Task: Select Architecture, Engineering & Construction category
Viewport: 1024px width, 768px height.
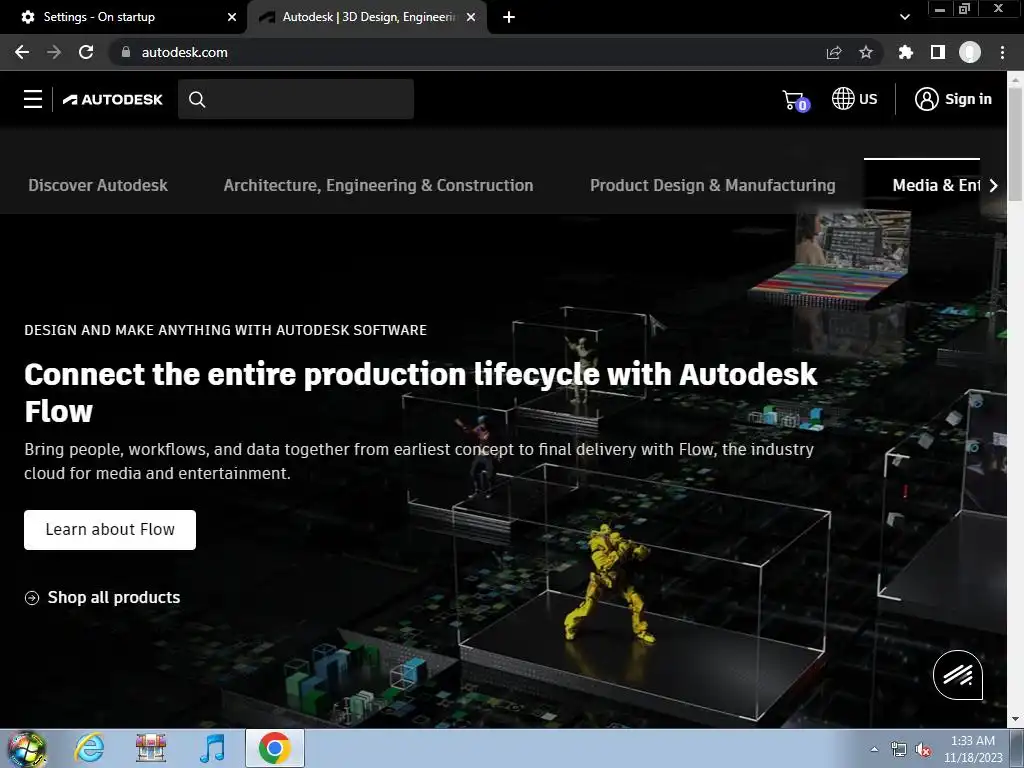Action: (x=378, y=185)
